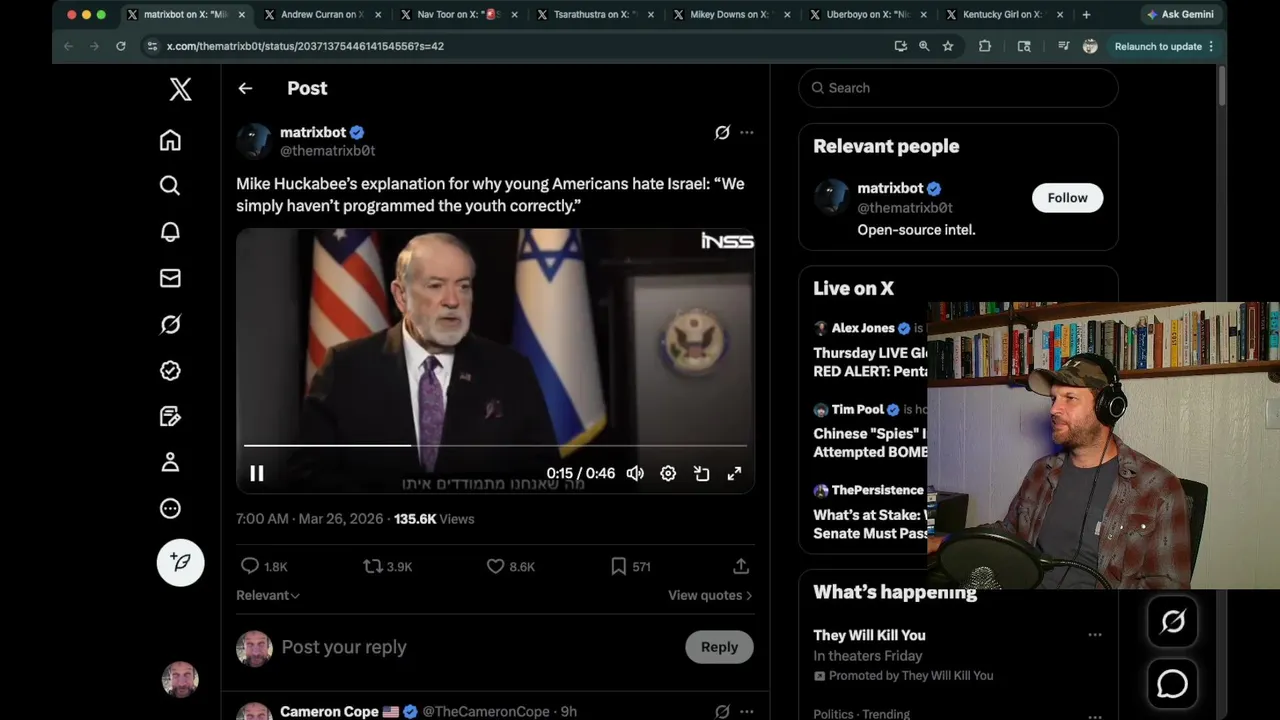Open Grok explain icon on matrixbot post
The height and width of the screenshot is (720, 1280).
[722, 132]
